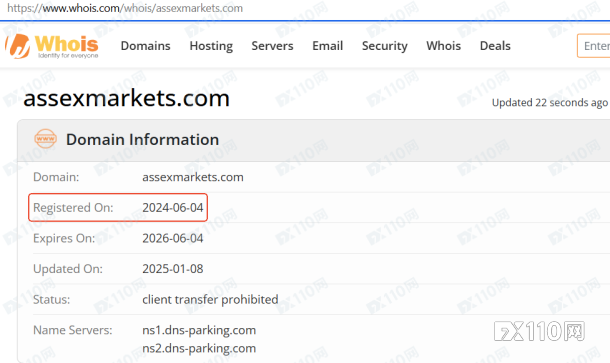Click the www globe icon beside Domain Information

click(46, 139)
